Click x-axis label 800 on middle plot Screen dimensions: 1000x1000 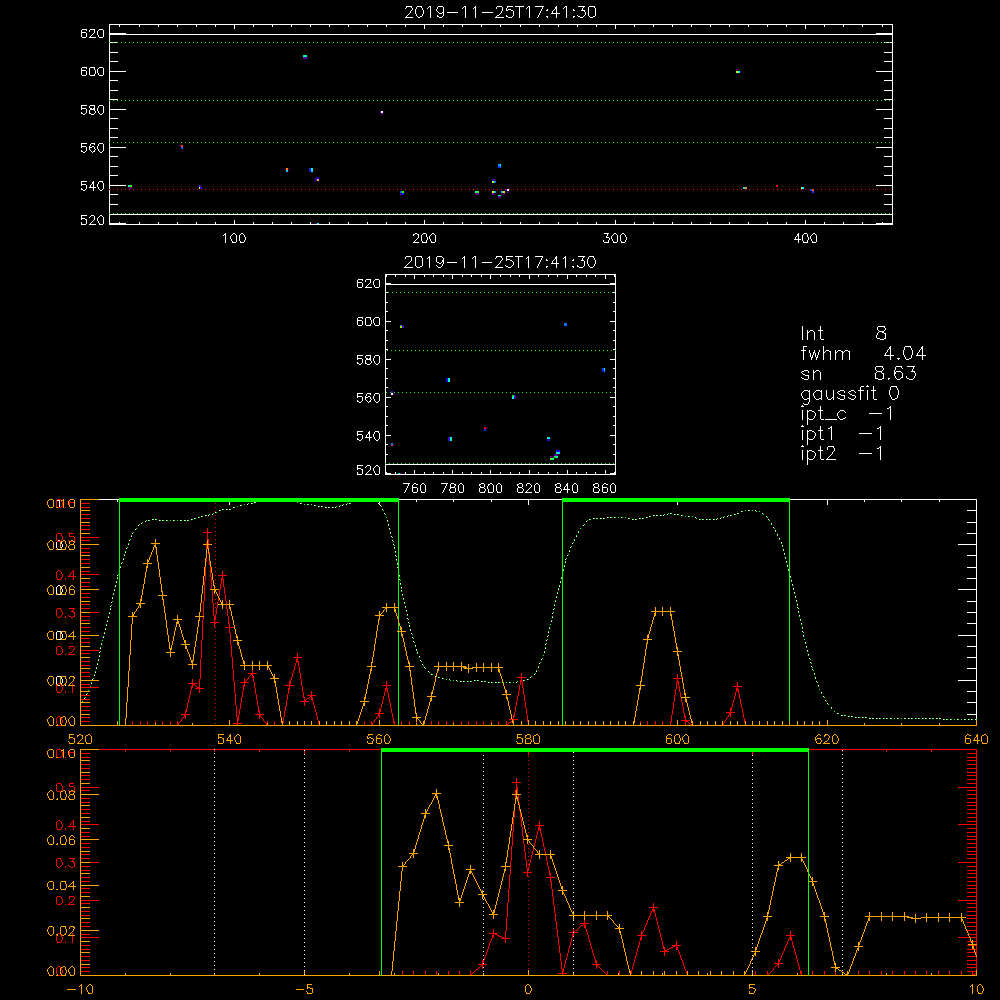(490, 489)
